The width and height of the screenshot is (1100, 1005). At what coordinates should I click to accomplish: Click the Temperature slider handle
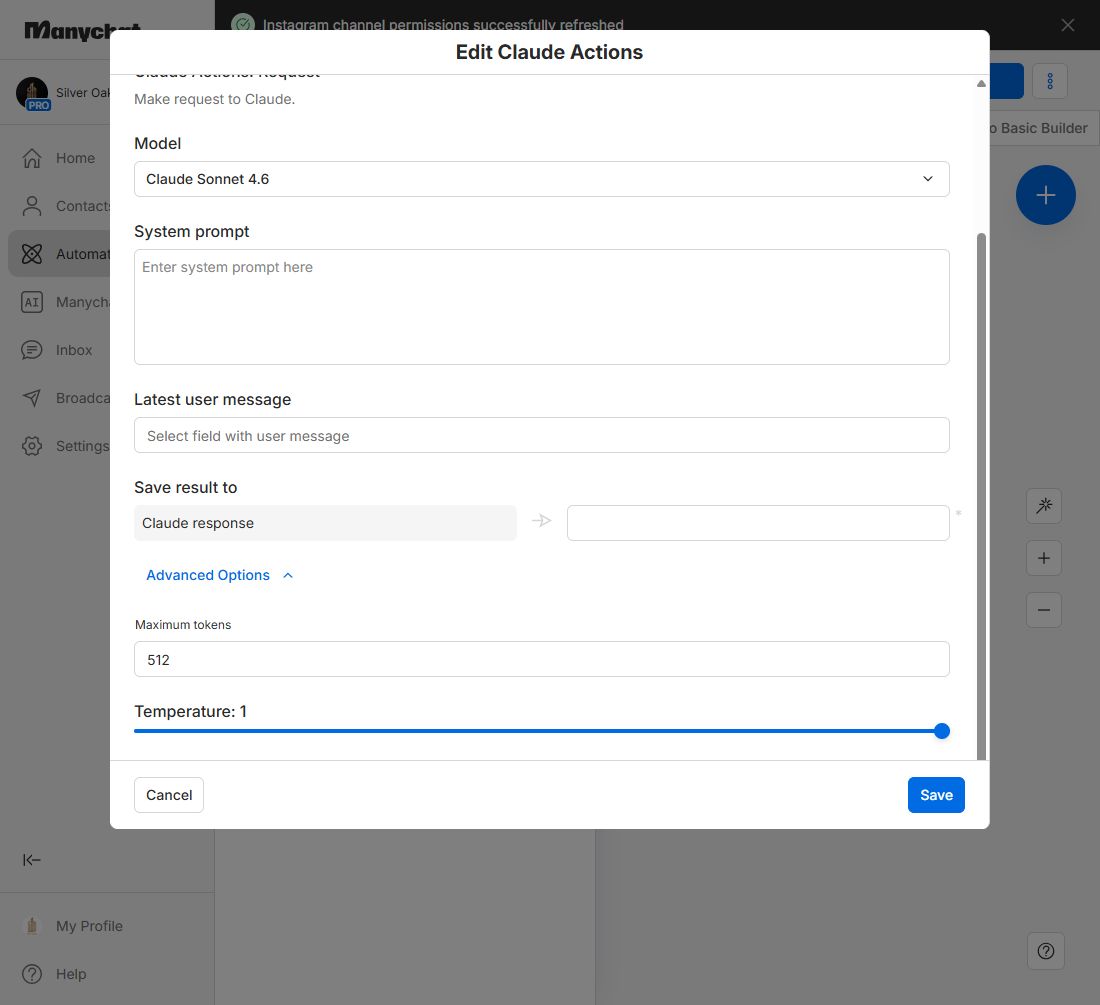click(941, 731)
